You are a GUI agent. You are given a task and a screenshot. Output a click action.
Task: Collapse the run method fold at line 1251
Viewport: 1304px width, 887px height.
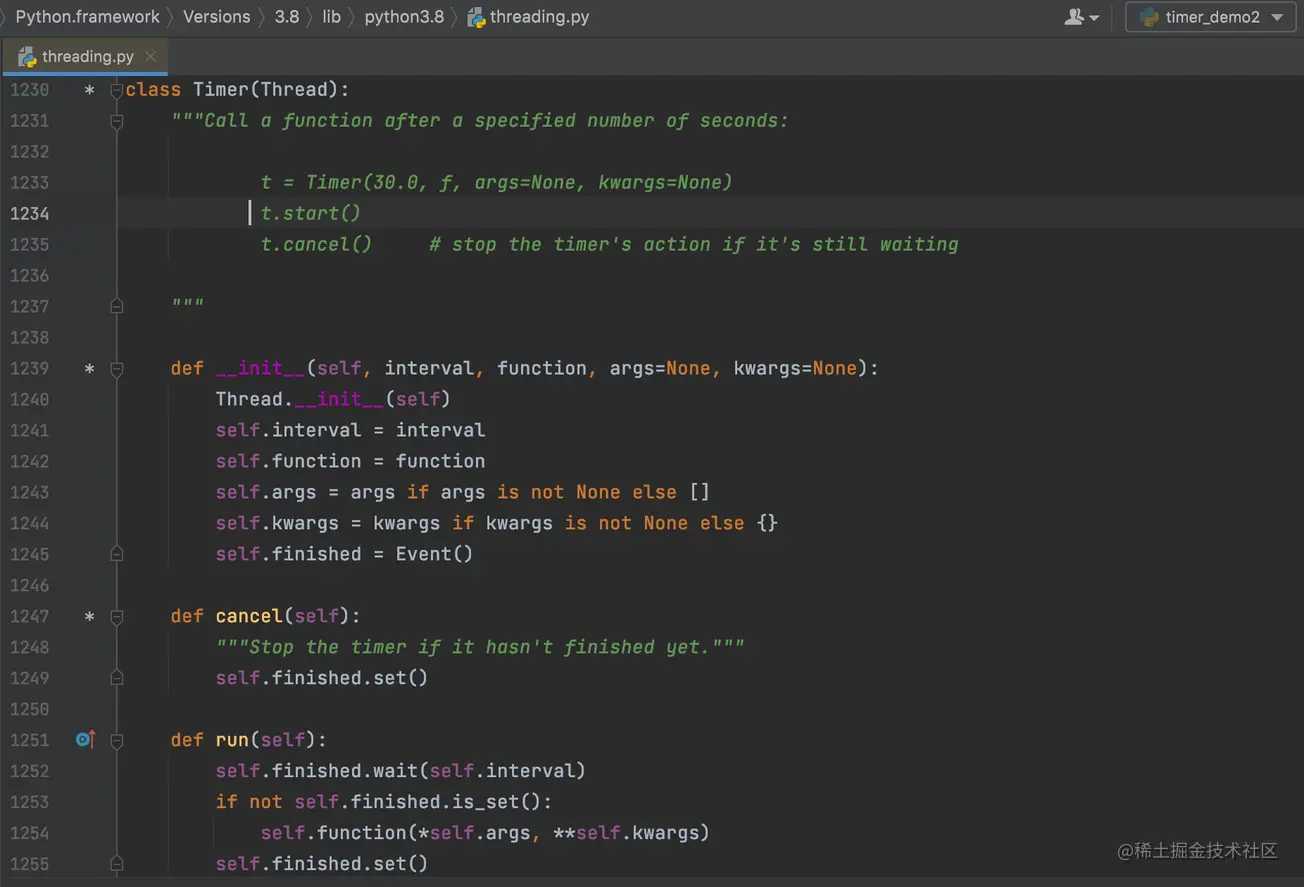point(117,741)
